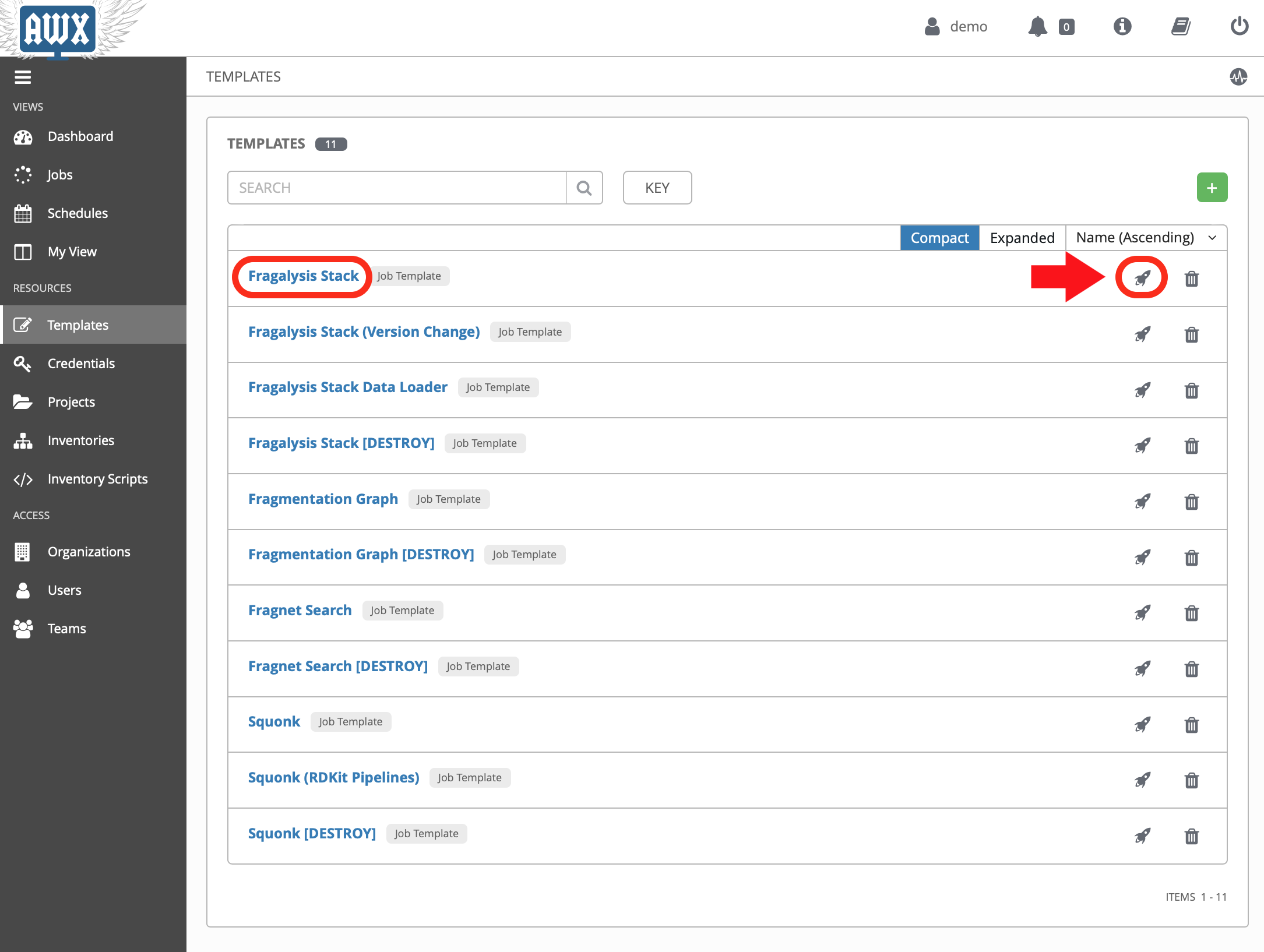Click the AWX logo

[58, 29]
